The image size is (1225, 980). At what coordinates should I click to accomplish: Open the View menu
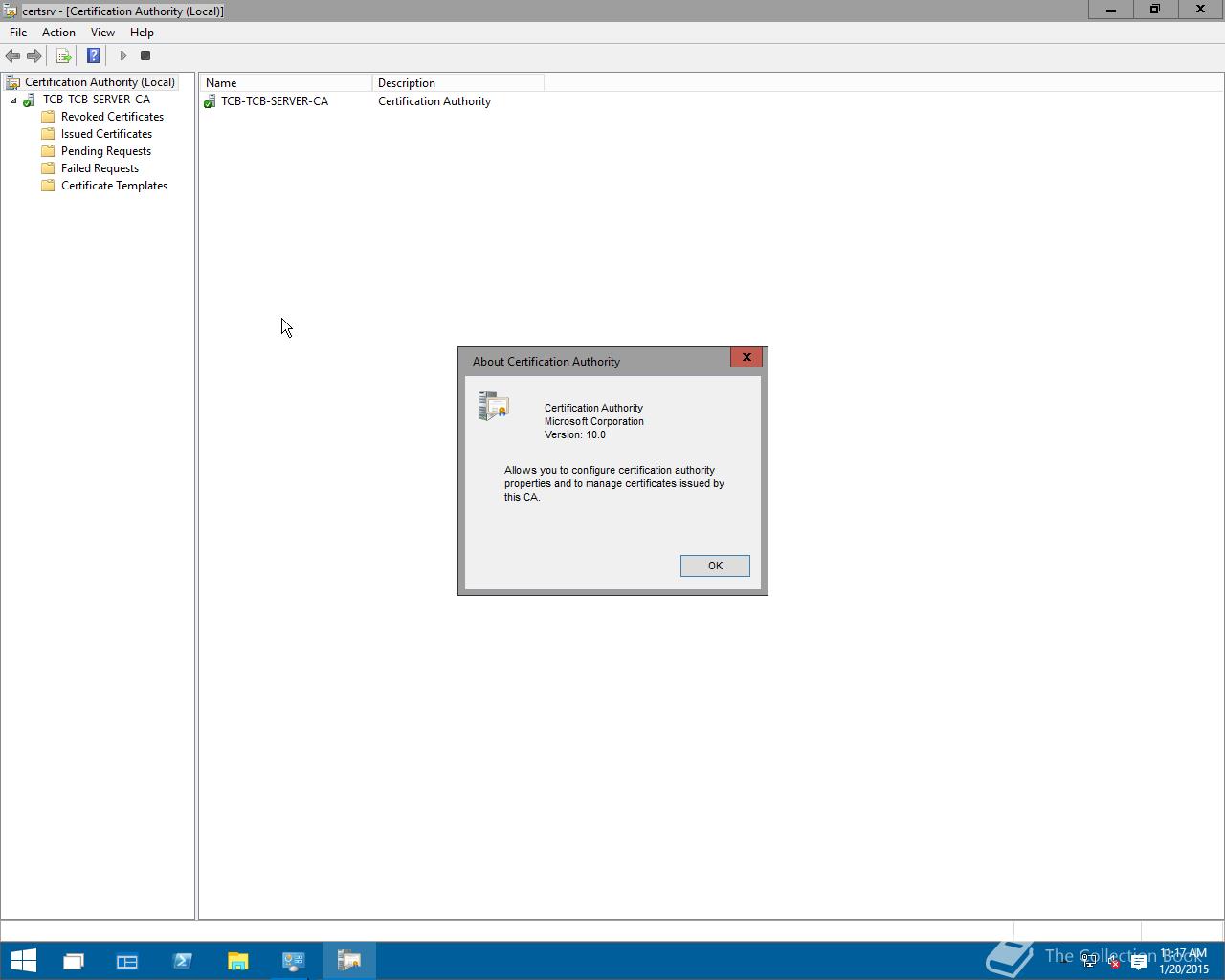point(102,33)
